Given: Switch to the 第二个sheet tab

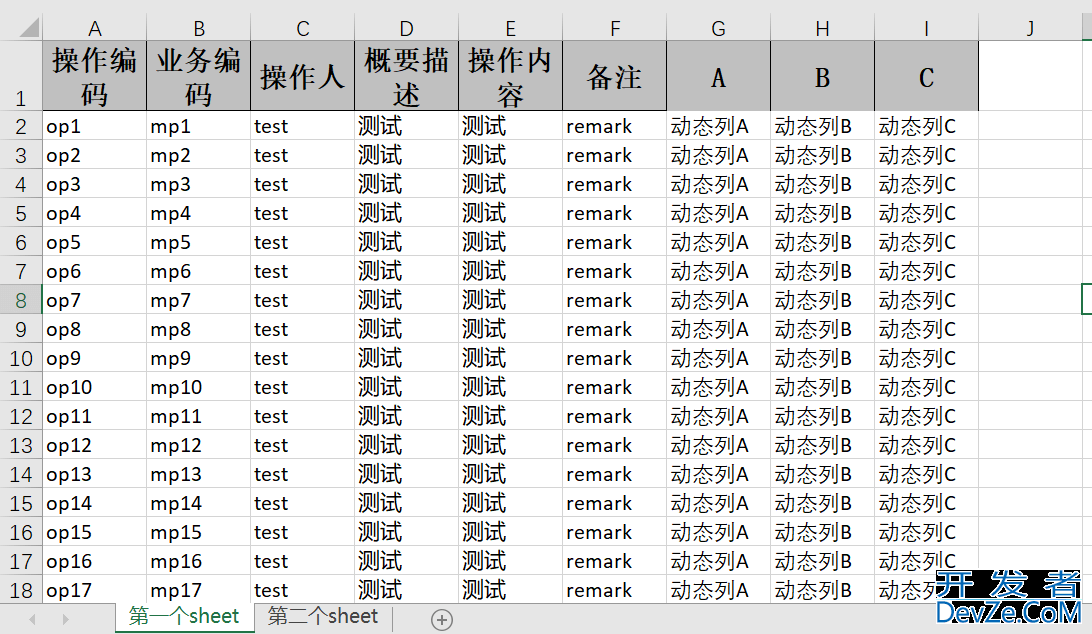Looking at the screenshot, I should (x=323, y=617).
